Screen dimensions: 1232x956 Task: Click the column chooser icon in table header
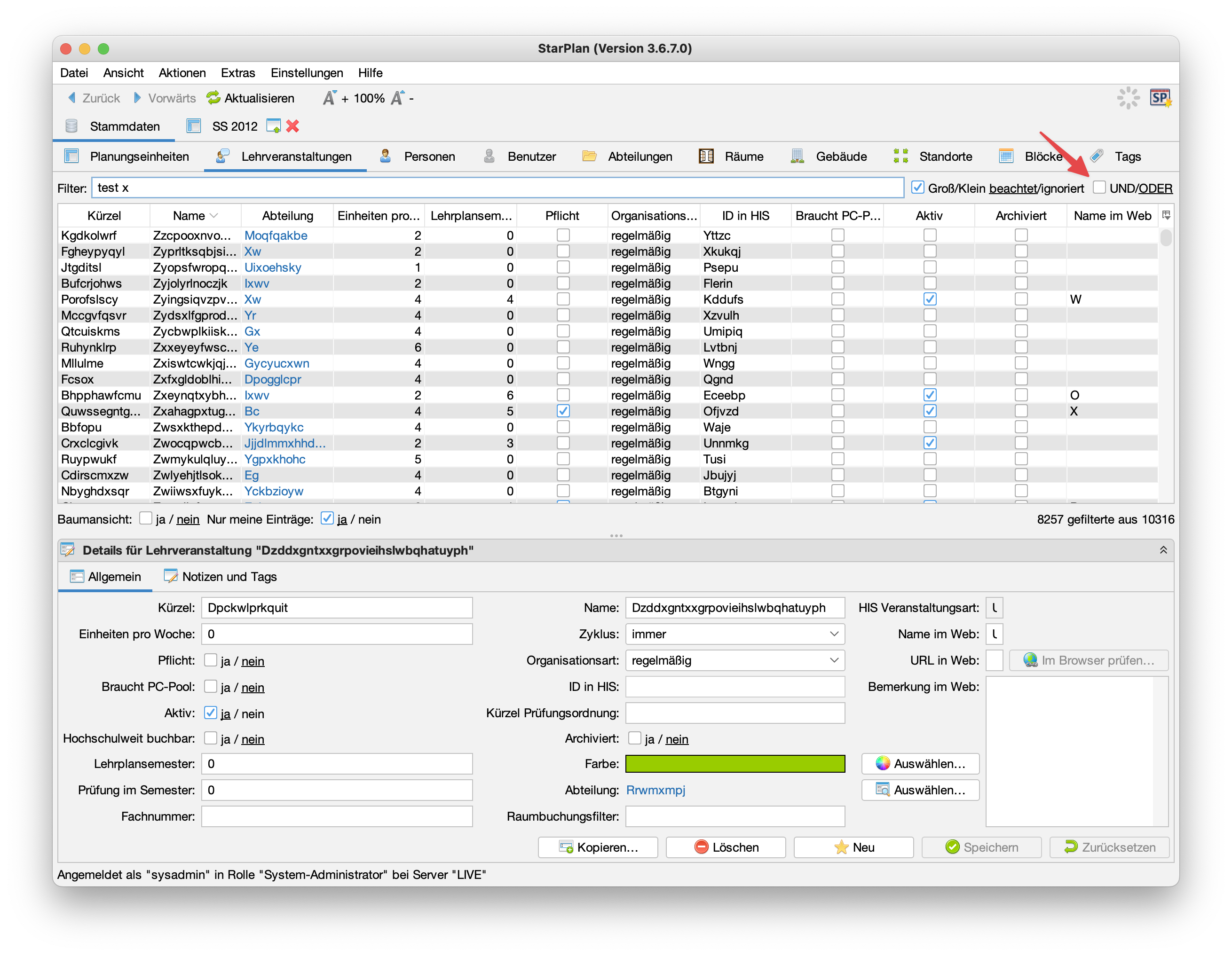pos(1166,215)
